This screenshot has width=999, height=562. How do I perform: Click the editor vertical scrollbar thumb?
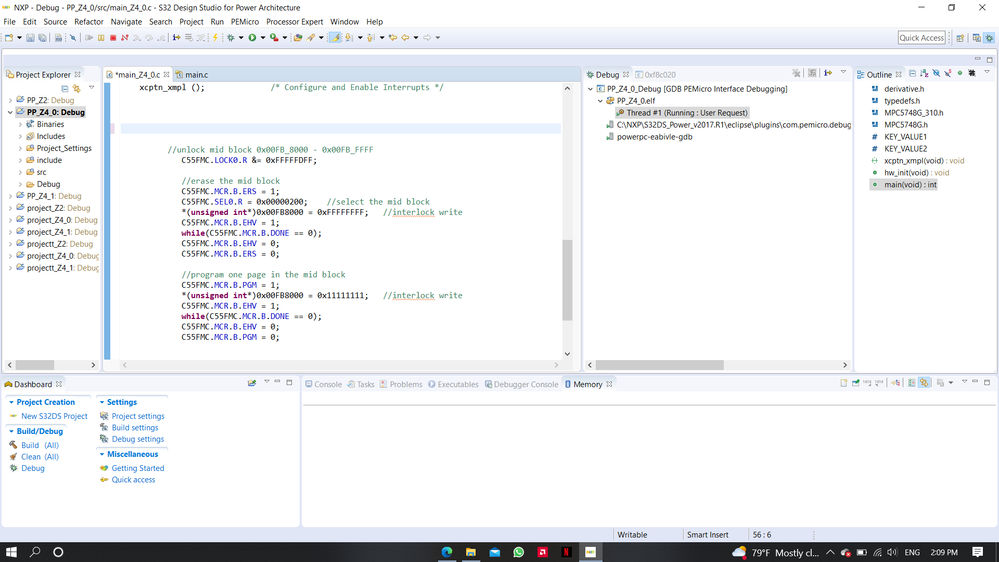[567, 279]
